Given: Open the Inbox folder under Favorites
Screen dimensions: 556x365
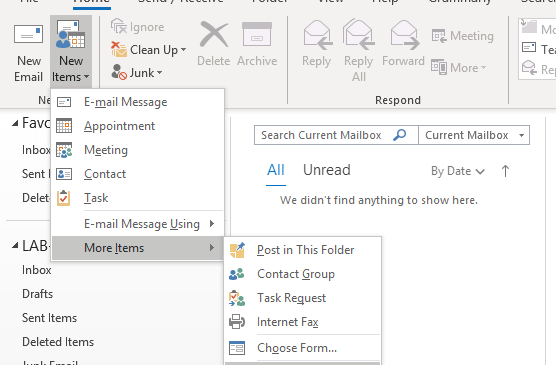Looking at the screenshot, I should pos(36,150).
